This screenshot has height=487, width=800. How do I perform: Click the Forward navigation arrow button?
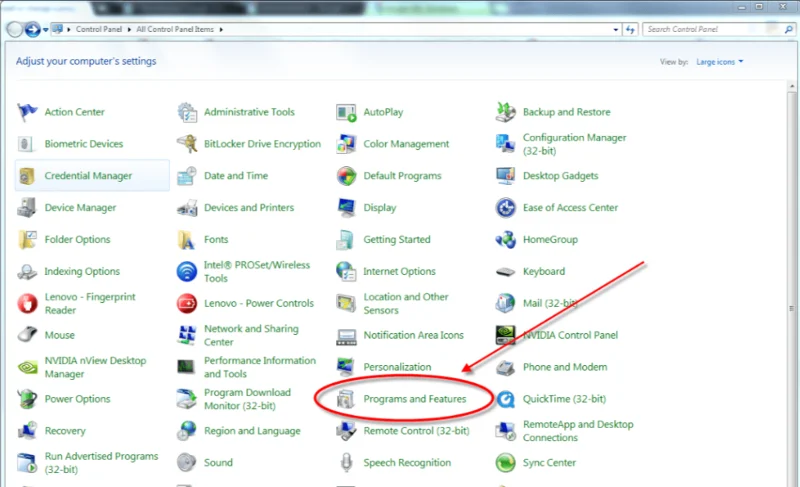(33, 30)
